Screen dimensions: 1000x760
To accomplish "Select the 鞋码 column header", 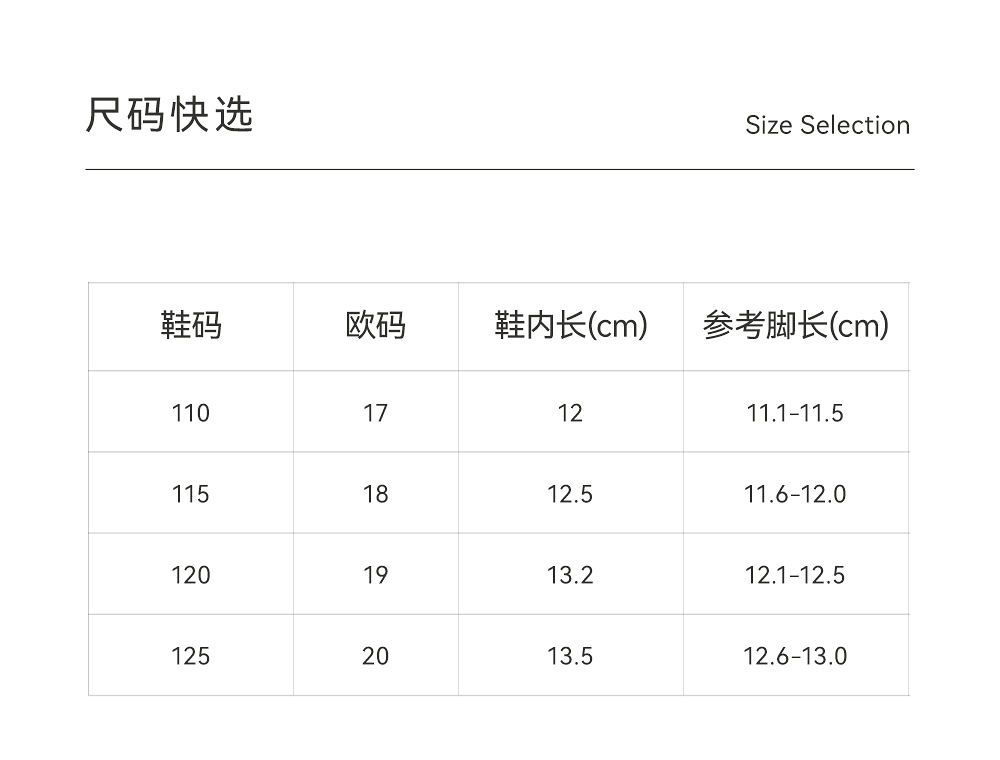I will 191,326.
